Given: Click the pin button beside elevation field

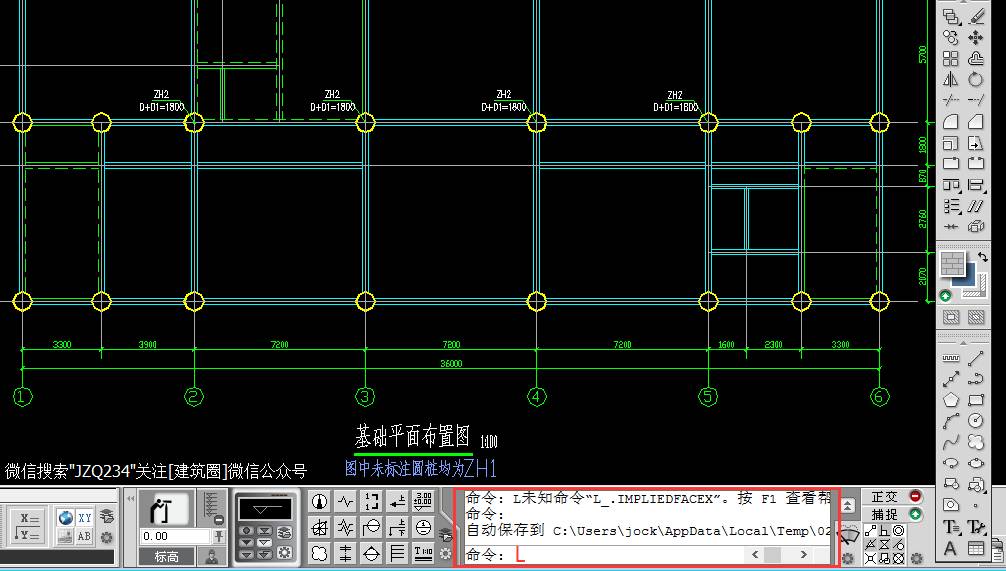Looking at the screenshot, I should point(219,536).
